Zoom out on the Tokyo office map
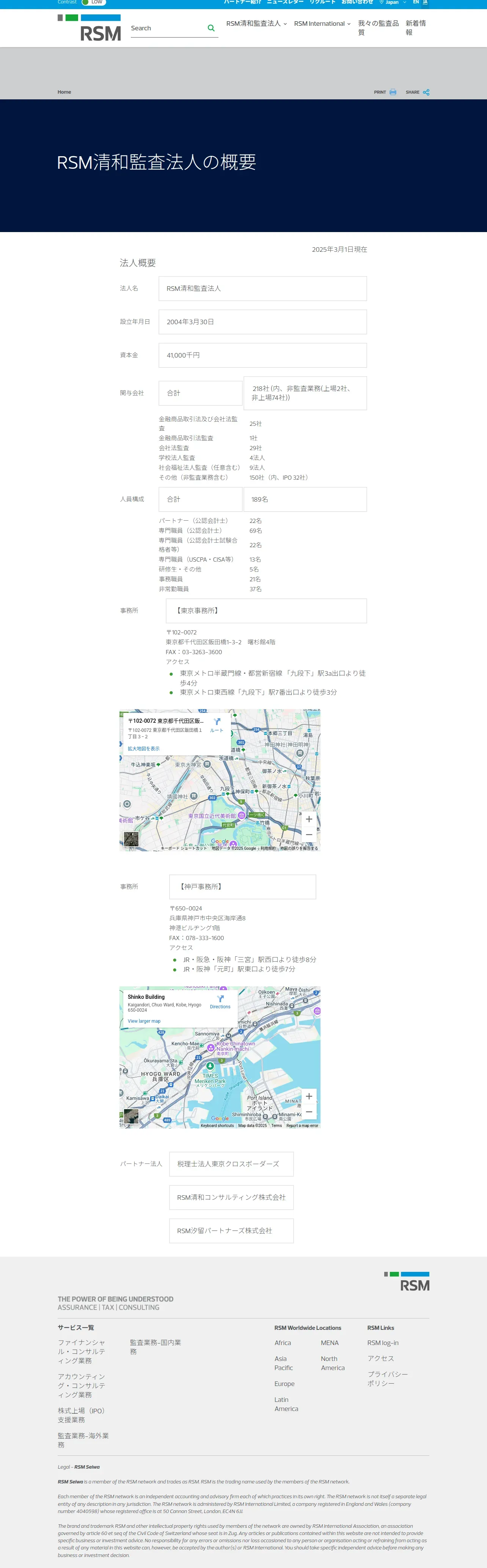This screenshot has width=487, height=1568. point(309,835)
